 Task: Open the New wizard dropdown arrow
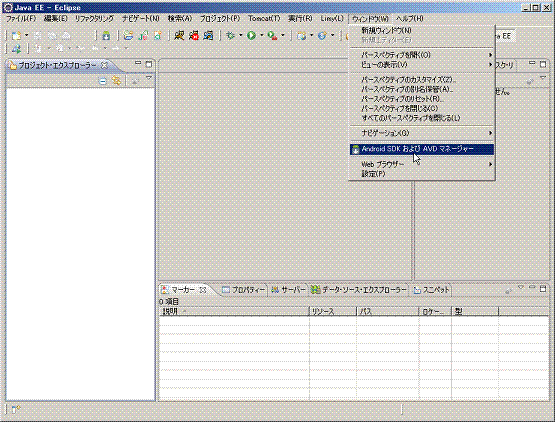27,35
